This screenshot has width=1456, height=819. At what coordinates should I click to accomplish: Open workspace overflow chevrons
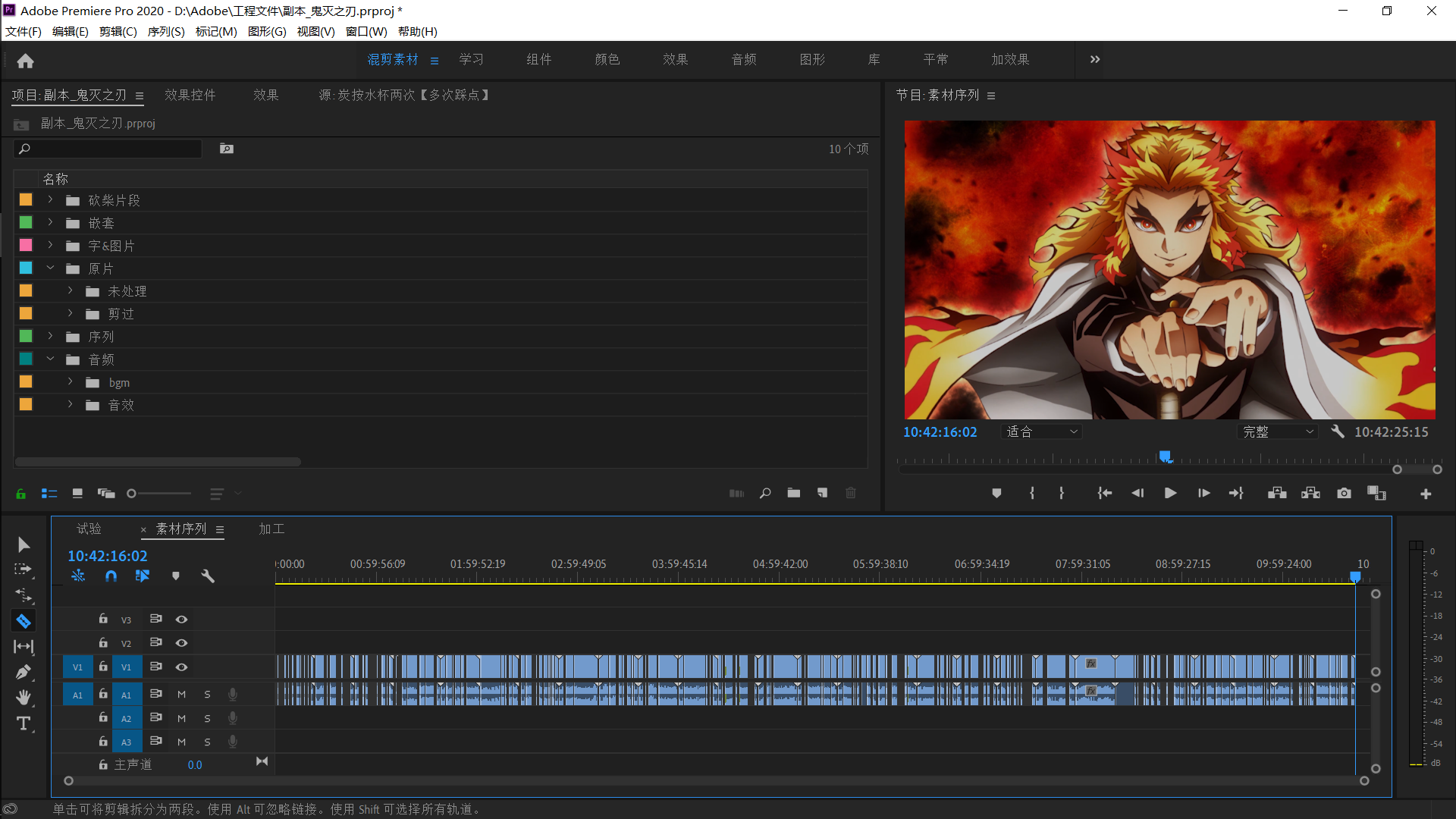point(1095,59)
